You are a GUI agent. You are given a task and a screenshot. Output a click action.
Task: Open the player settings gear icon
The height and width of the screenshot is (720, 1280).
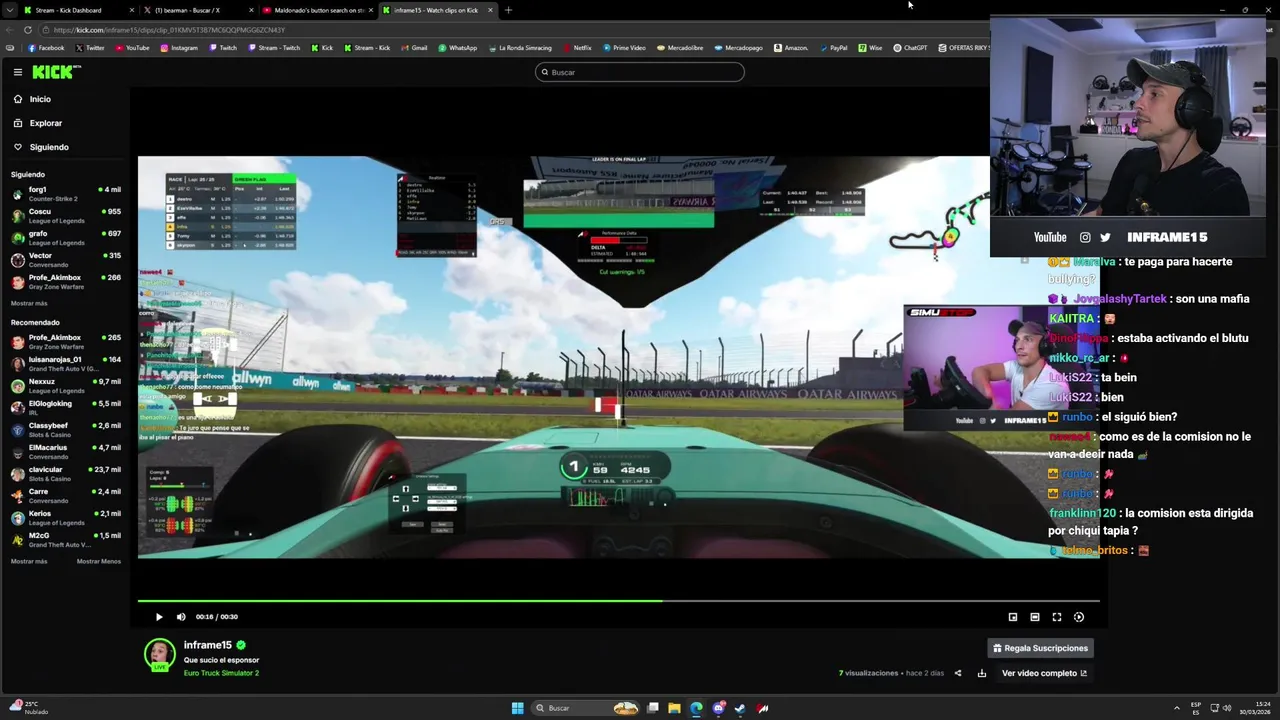point(1079,617)
